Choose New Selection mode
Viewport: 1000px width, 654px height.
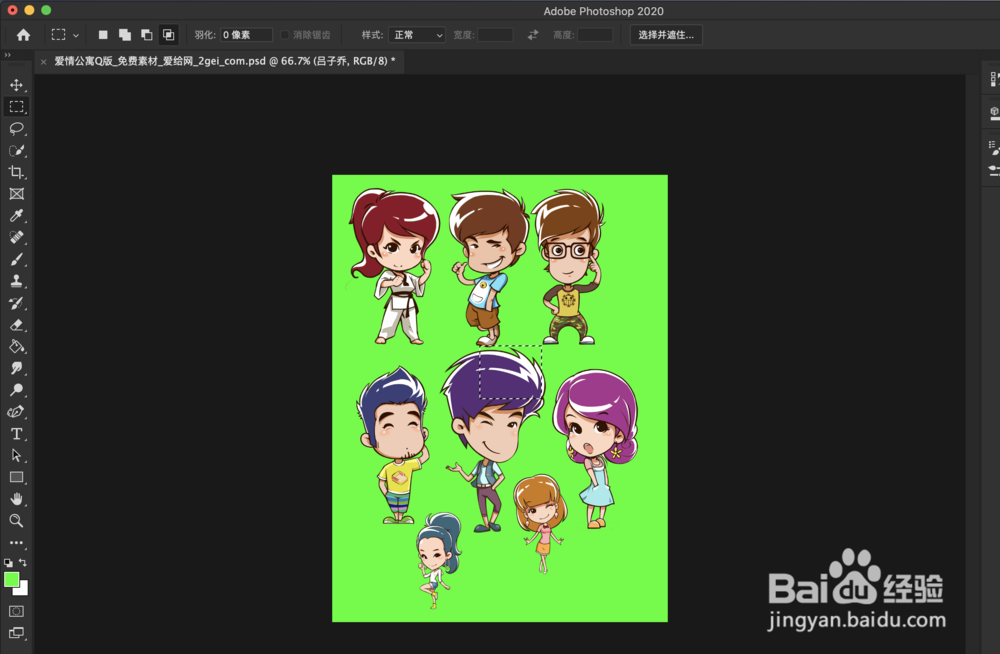(x=103, y=35)
